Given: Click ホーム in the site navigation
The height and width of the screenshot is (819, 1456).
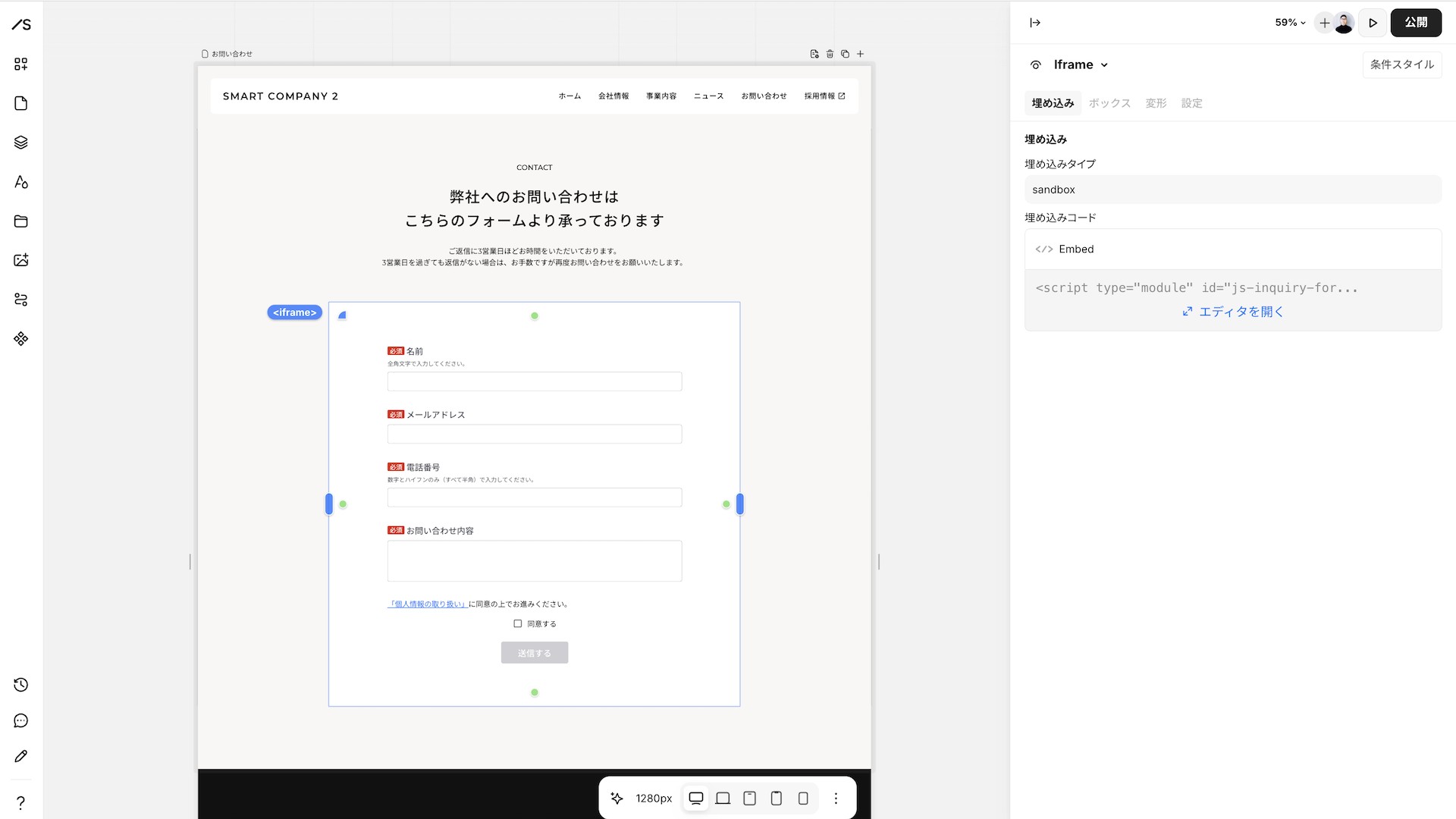Looking at the screenshot, I should pyautogui.click(x=570, y=96).
